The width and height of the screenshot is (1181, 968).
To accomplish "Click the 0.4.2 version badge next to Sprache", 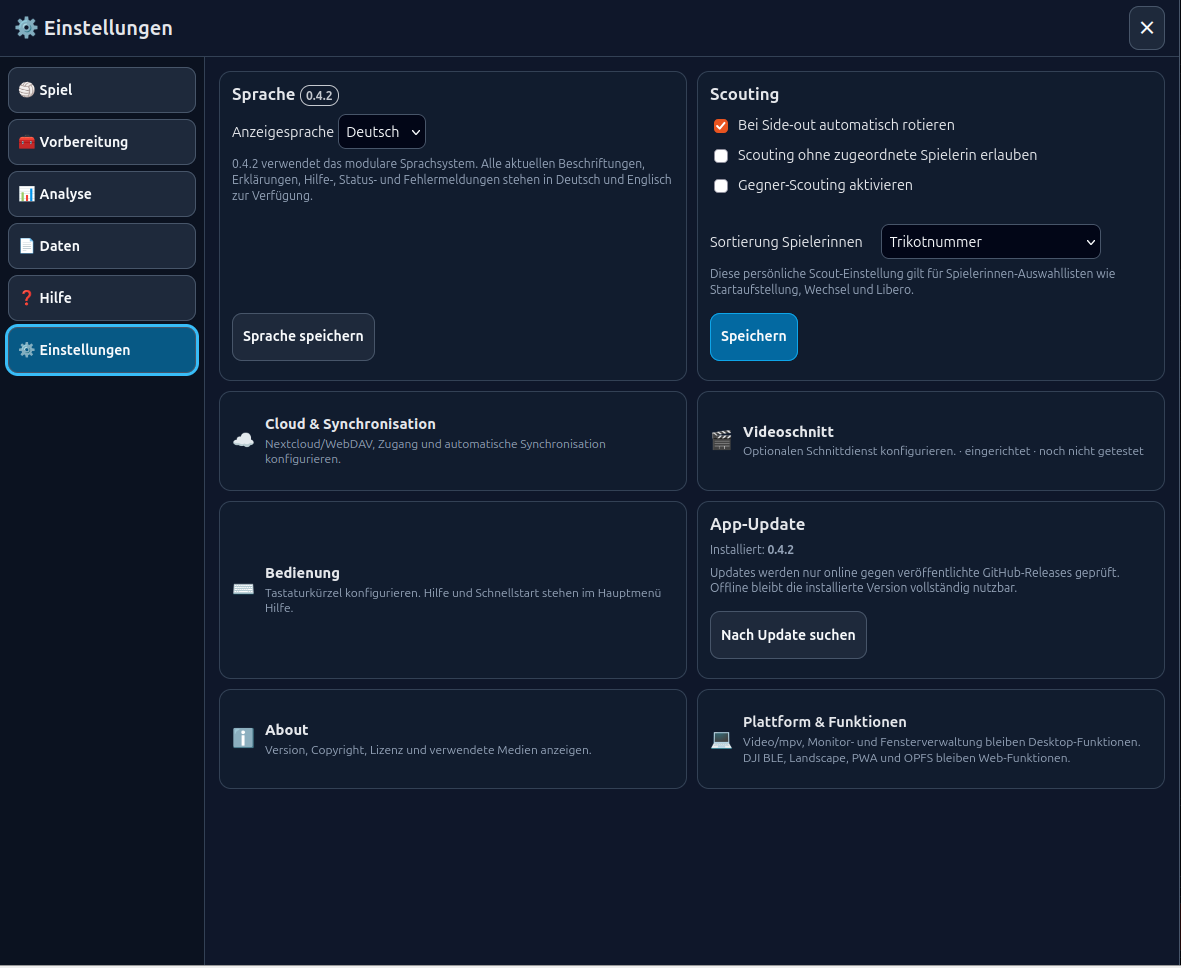I will tap(319, 96).
